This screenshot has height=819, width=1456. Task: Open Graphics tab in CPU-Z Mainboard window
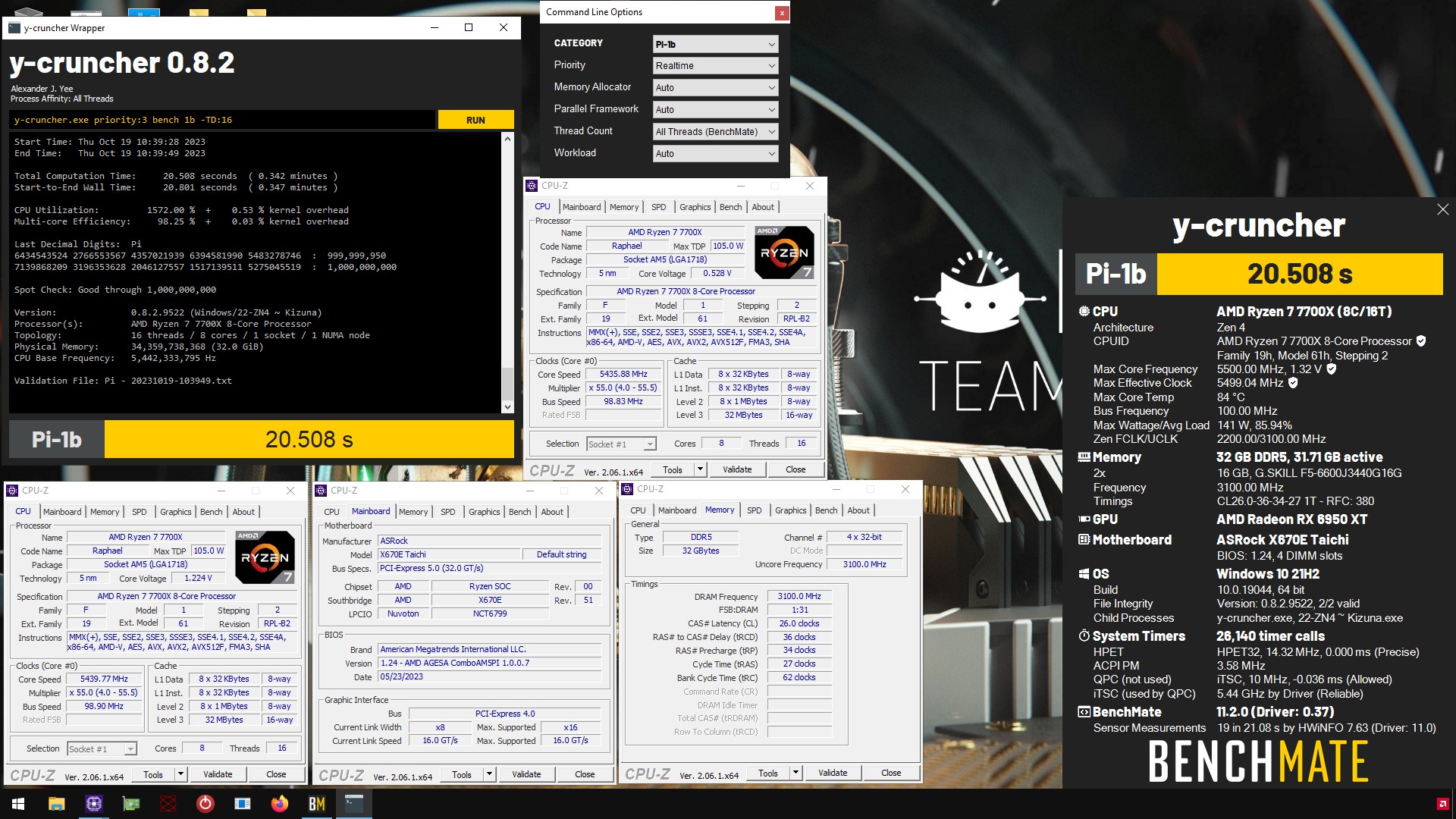[484, 512]
